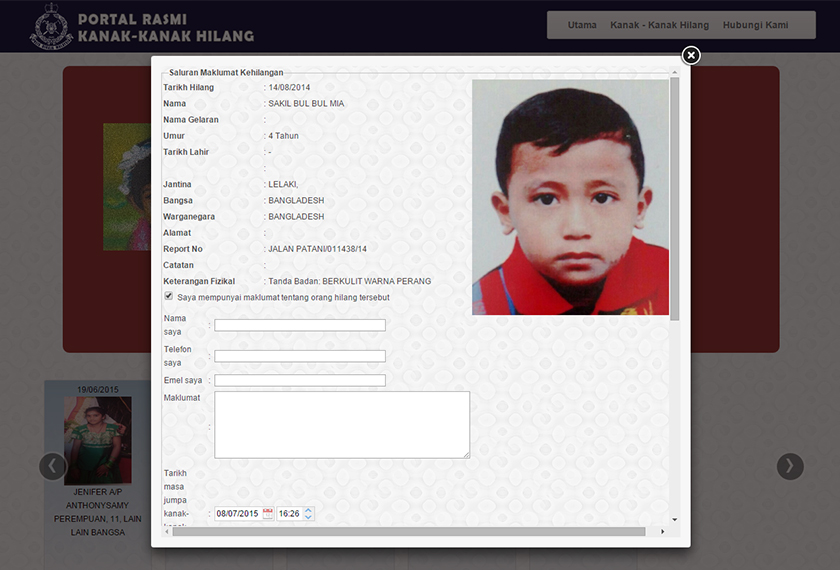Open the Utama menu item
Viewport: 840px width, 570px height.
[x=582, y=25]
